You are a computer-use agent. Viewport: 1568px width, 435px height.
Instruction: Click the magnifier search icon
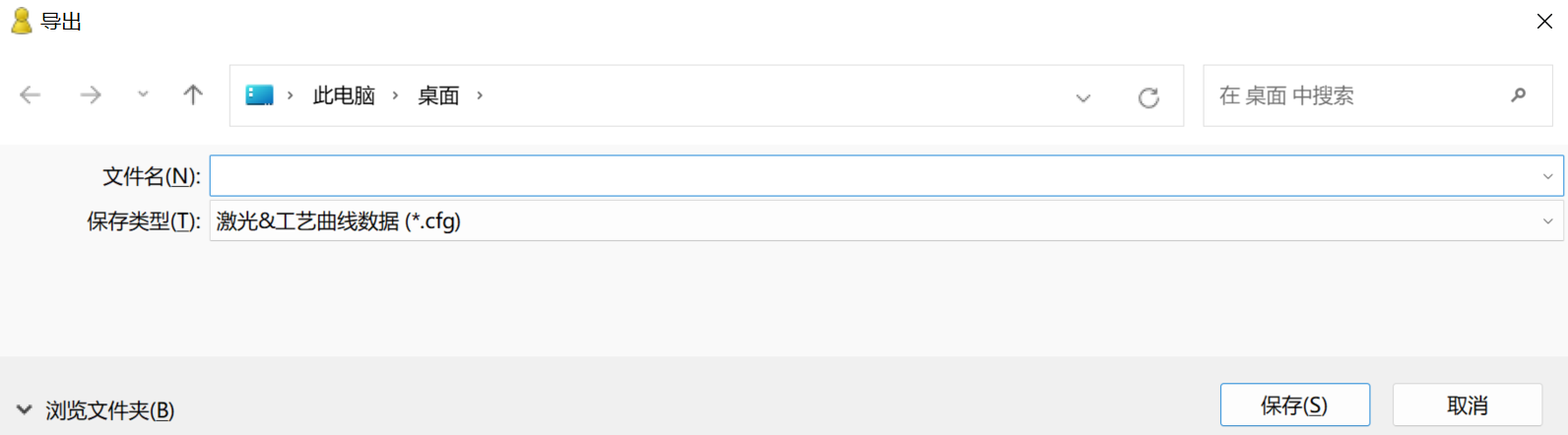tap(1519, 95)
